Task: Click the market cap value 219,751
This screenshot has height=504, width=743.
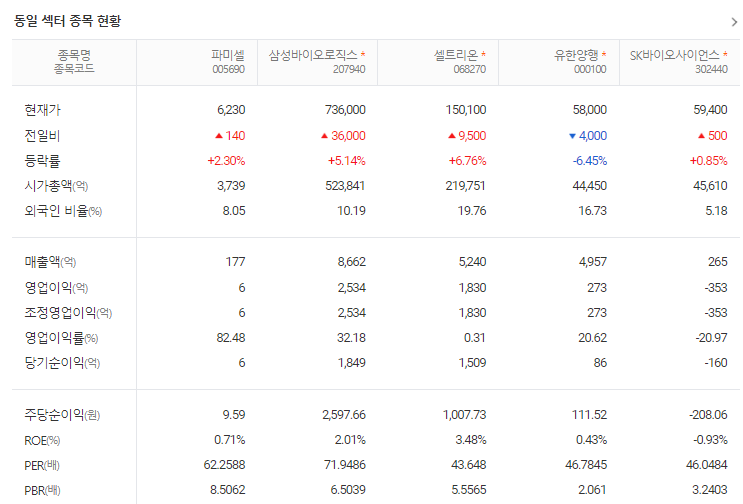Action: 465,186
